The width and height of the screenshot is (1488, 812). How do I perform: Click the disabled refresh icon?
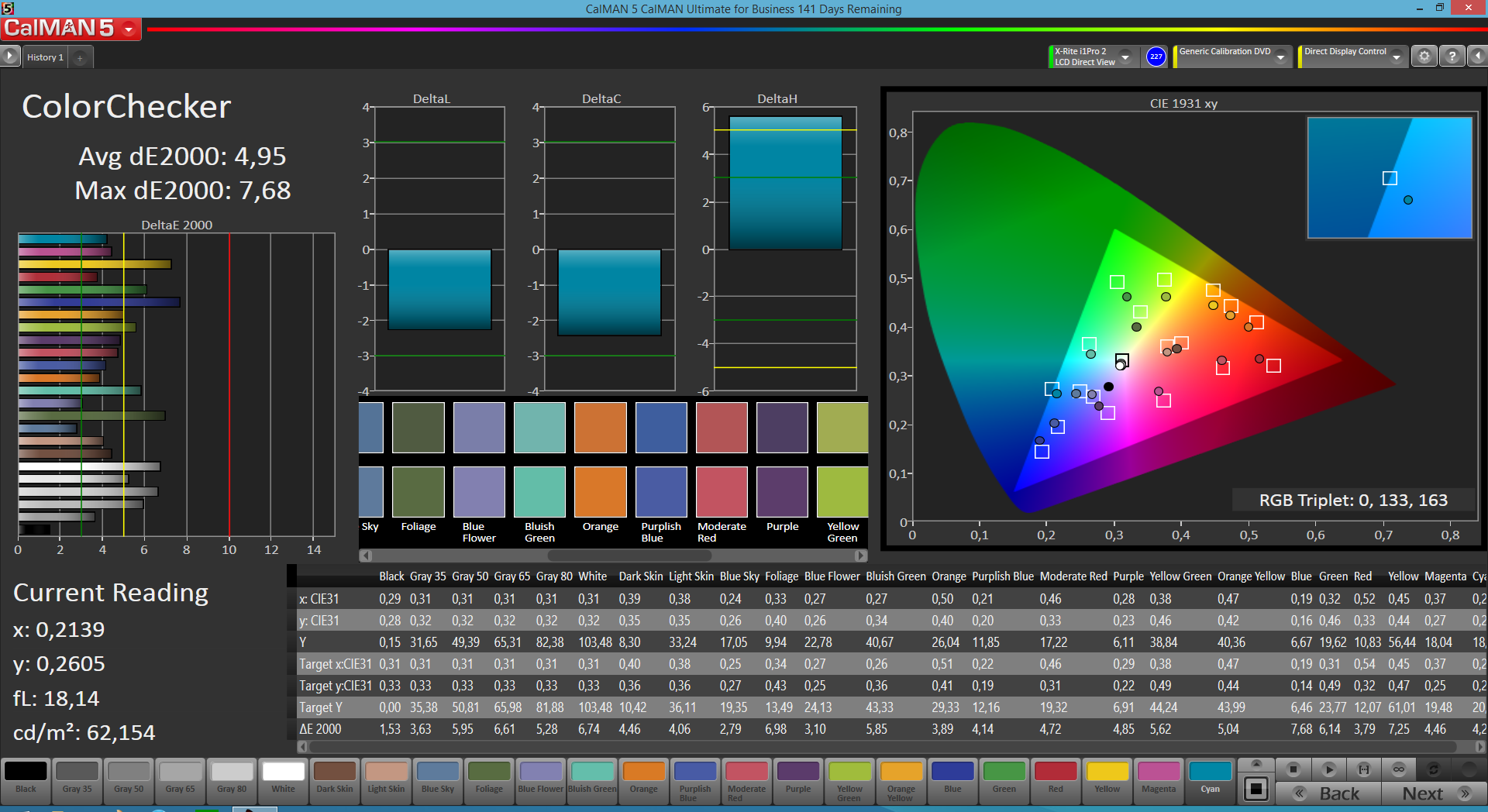pyautogui.click(x=1434, y=769)
